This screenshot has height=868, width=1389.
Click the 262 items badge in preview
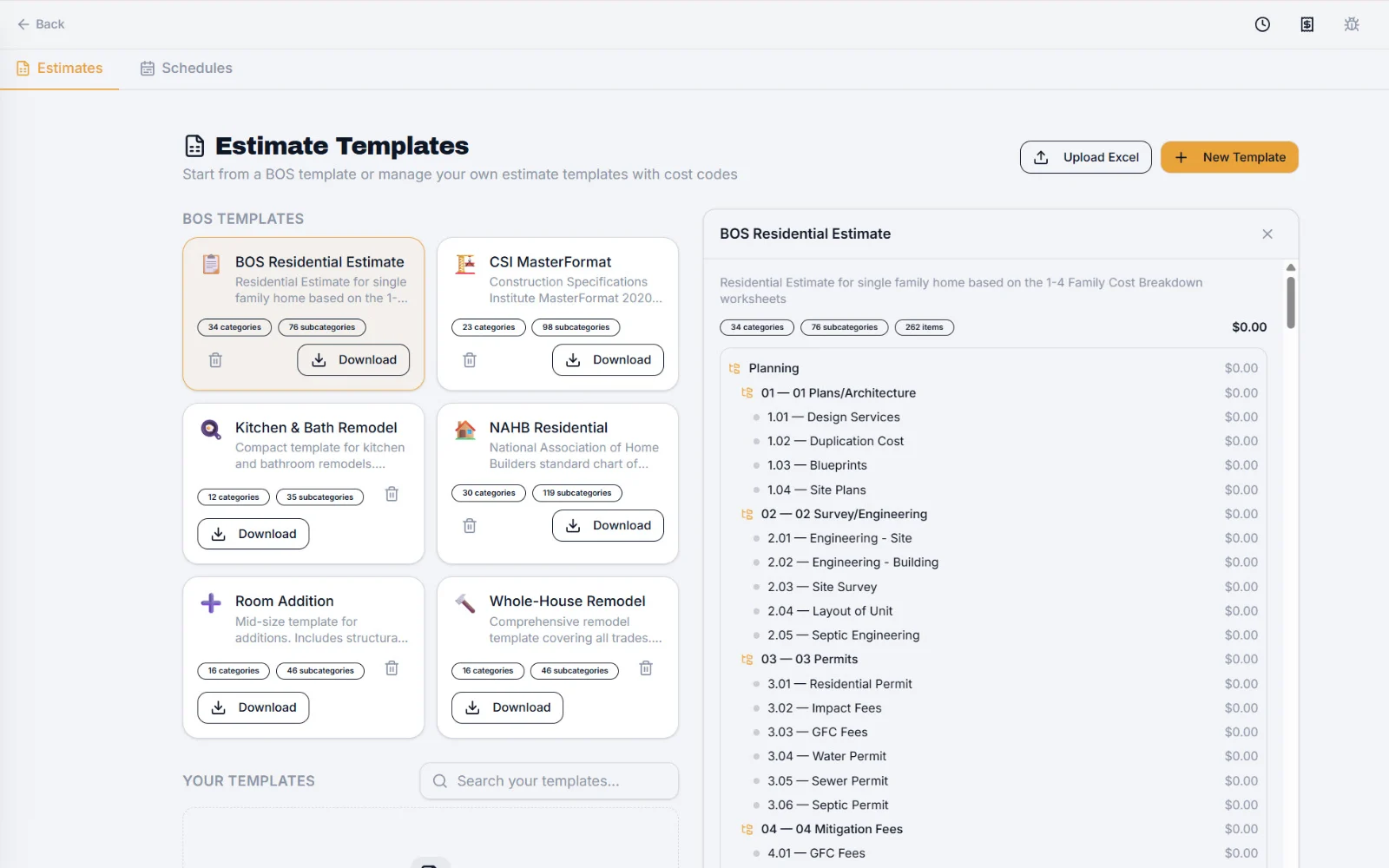924,327
